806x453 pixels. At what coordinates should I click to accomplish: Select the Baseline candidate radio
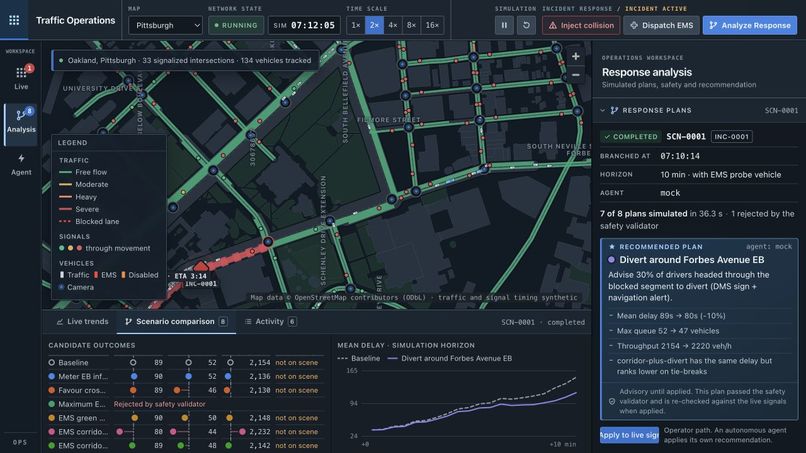tap(51, 363)
